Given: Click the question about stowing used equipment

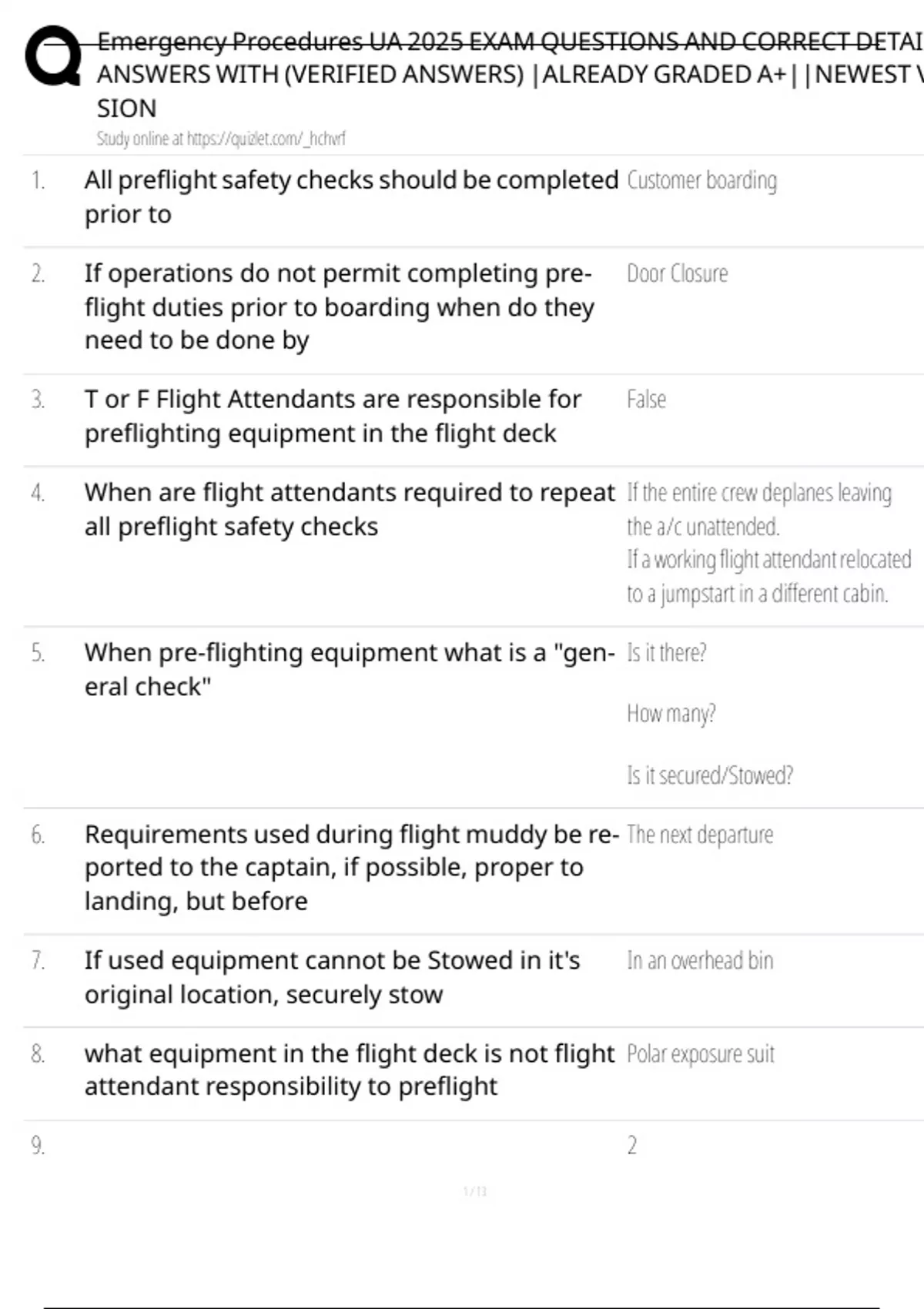Looking at the screenshot, I should click(x=332, y=977).
